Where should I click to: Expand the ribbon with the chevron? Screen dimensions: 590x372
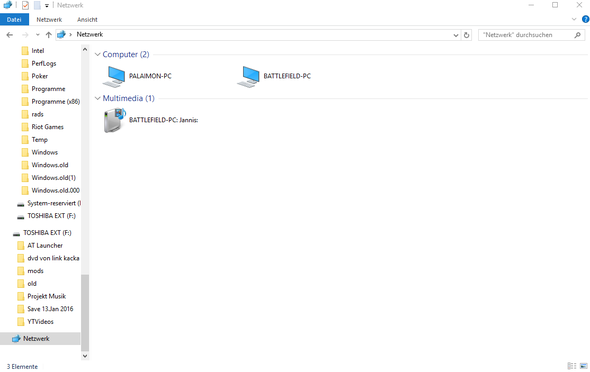point(574,19)
